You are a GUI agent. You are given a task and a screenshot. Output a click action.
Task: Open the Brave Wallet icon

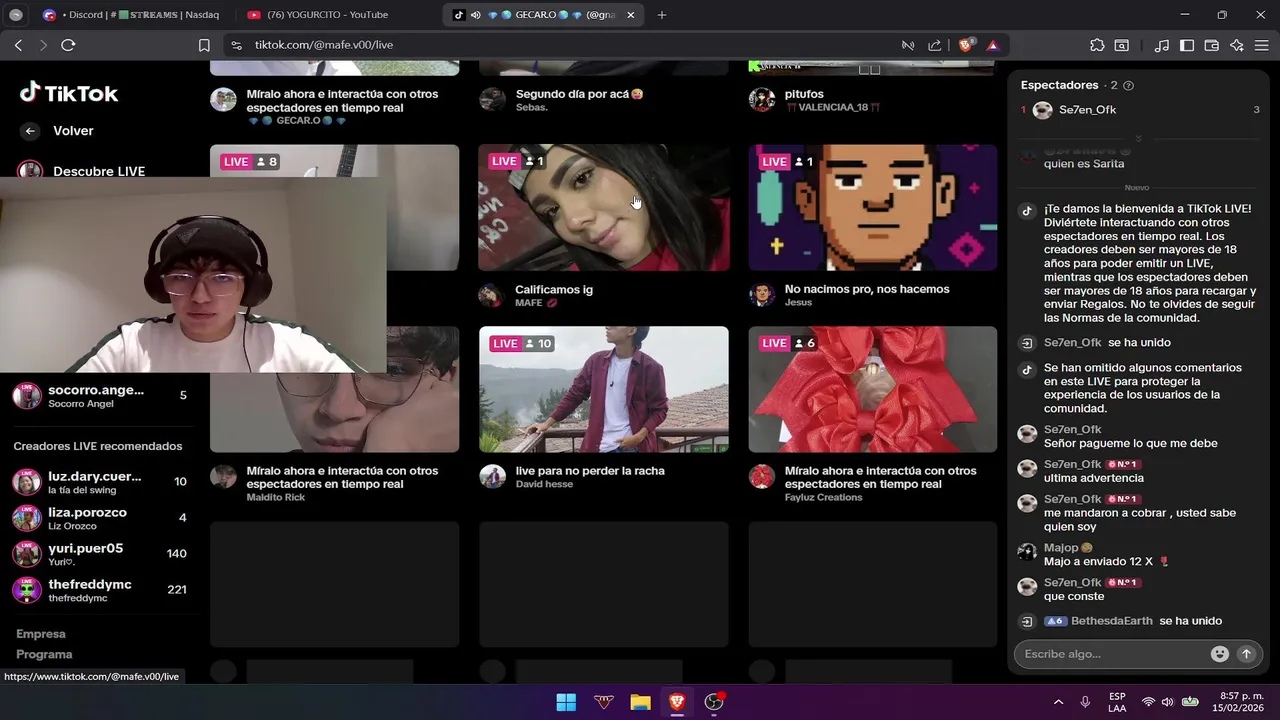(x=1212, y=45)
